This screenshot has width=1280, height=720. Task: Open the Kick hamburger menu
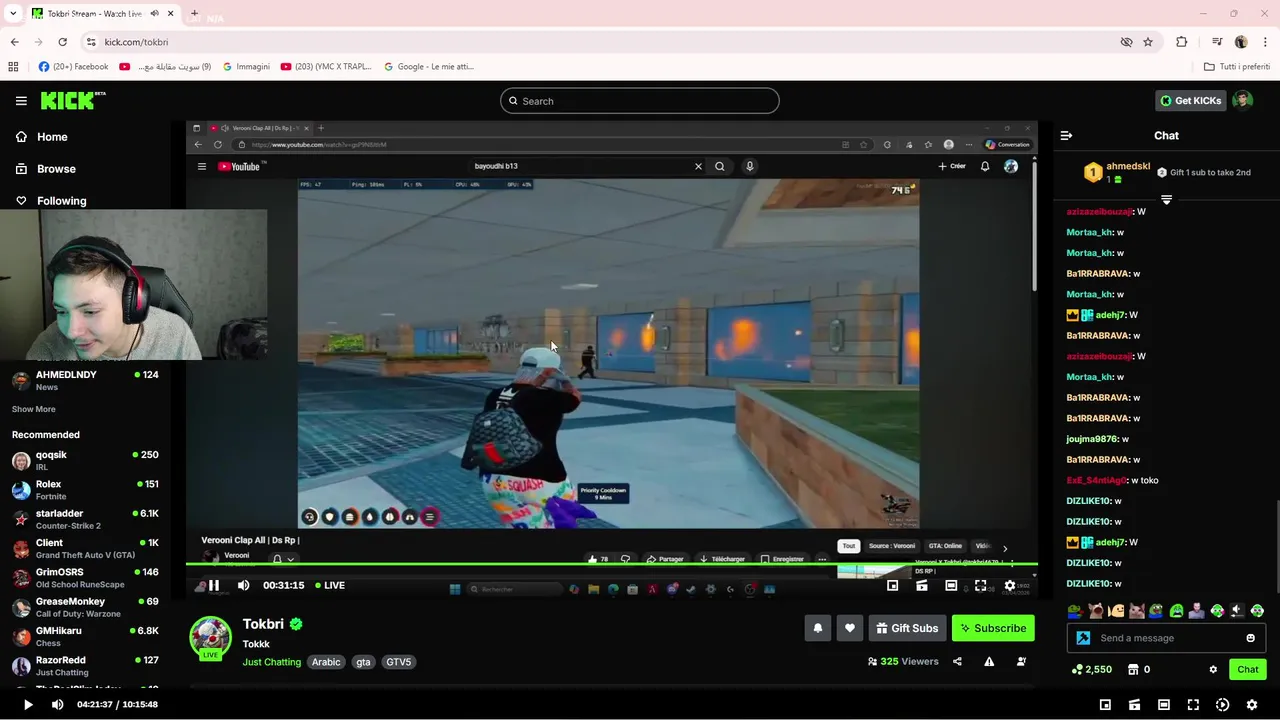(21, 101)
